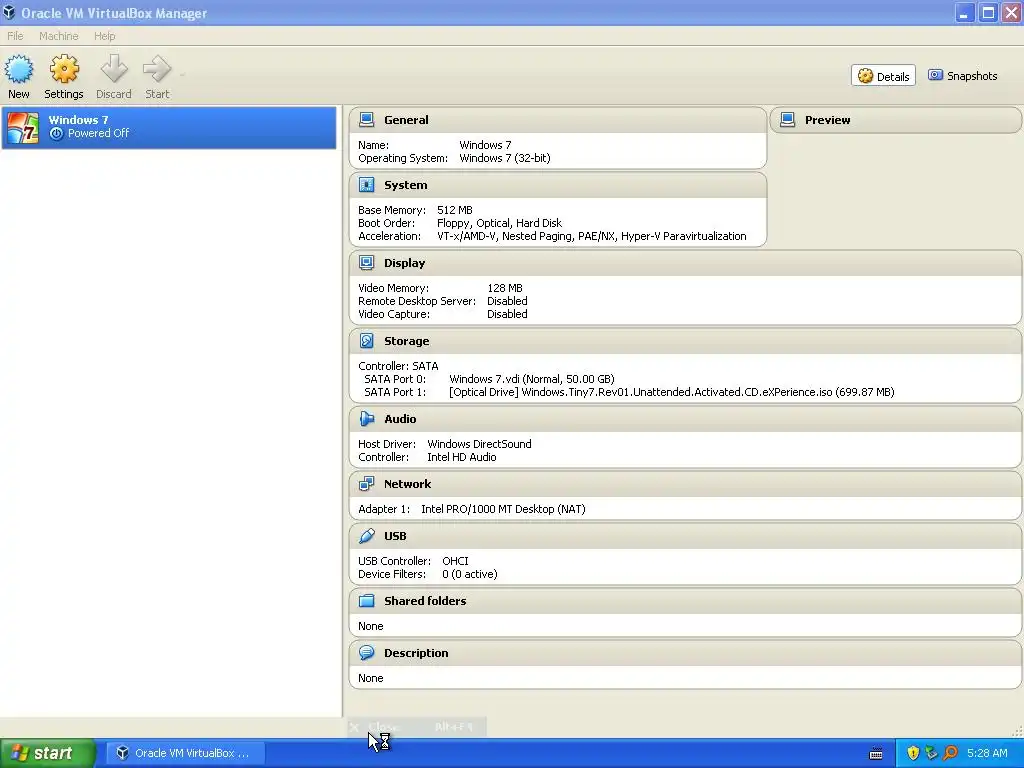Image resolution: width=1024 pixels, height=768 pixels.
Task: Open the Machine menu
Action: 59,36
